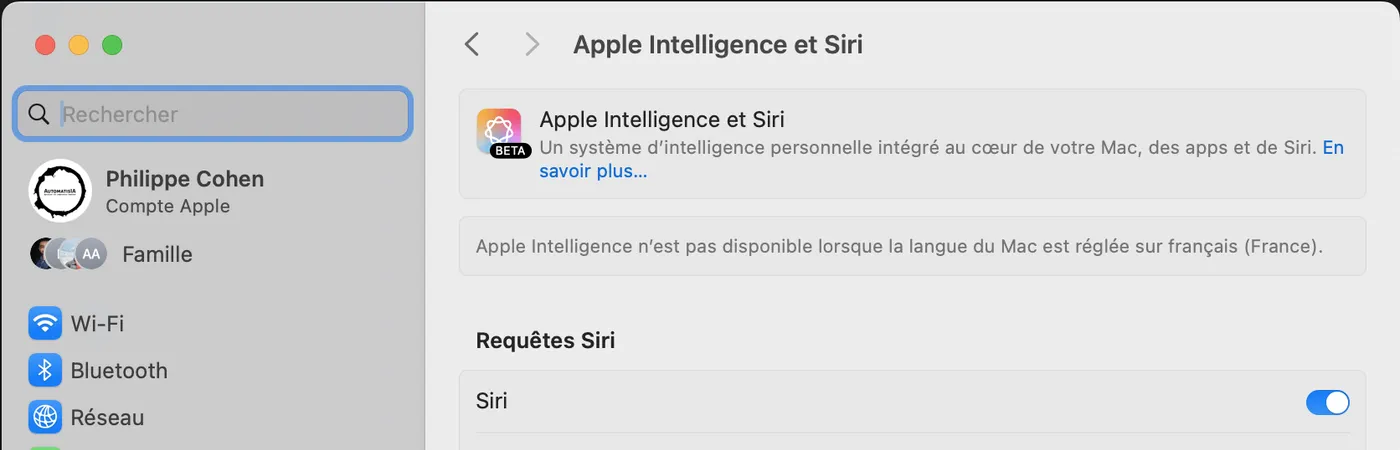Choose the Bluetooth text entry
The height and width of the screenshot is (450, 1400).
[119, 371]
